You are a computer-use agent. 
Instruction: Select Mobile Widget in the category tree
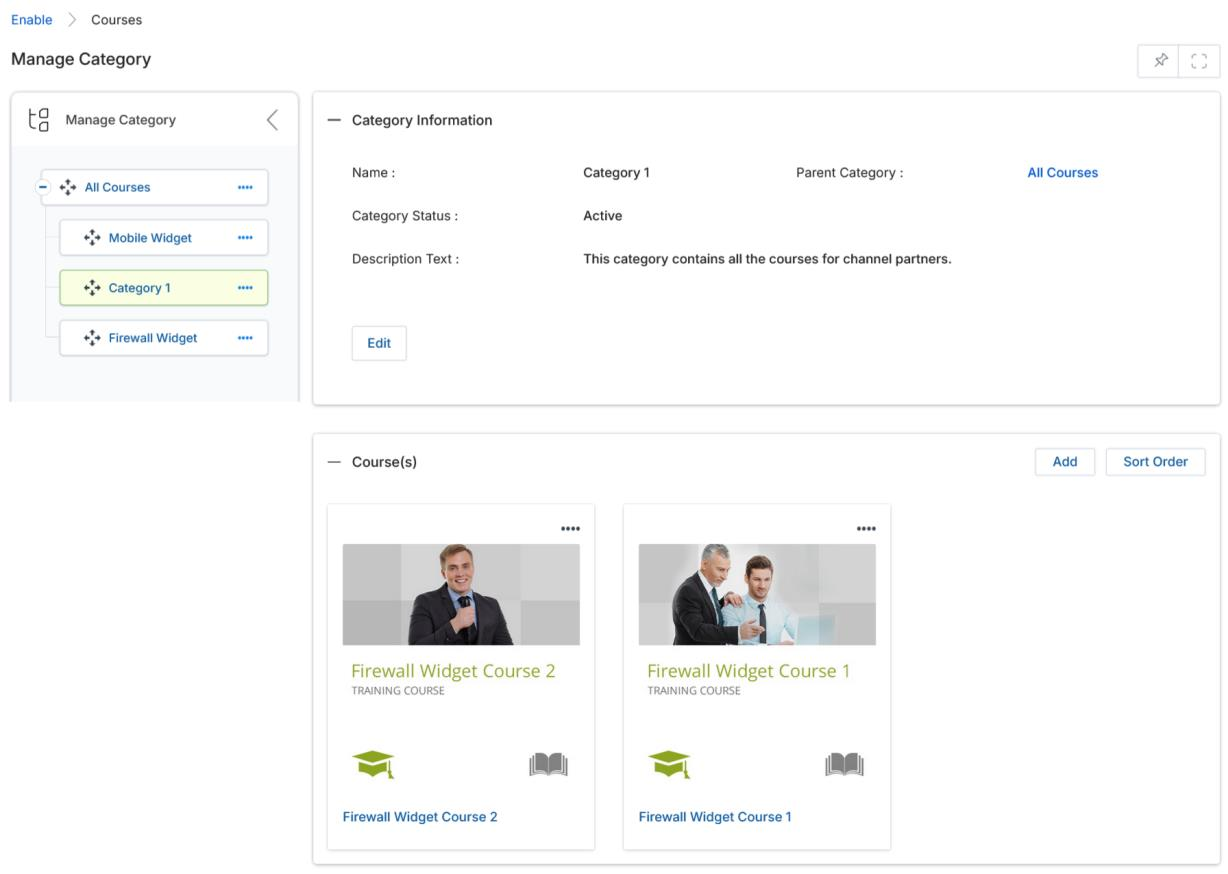pos(150,238)
